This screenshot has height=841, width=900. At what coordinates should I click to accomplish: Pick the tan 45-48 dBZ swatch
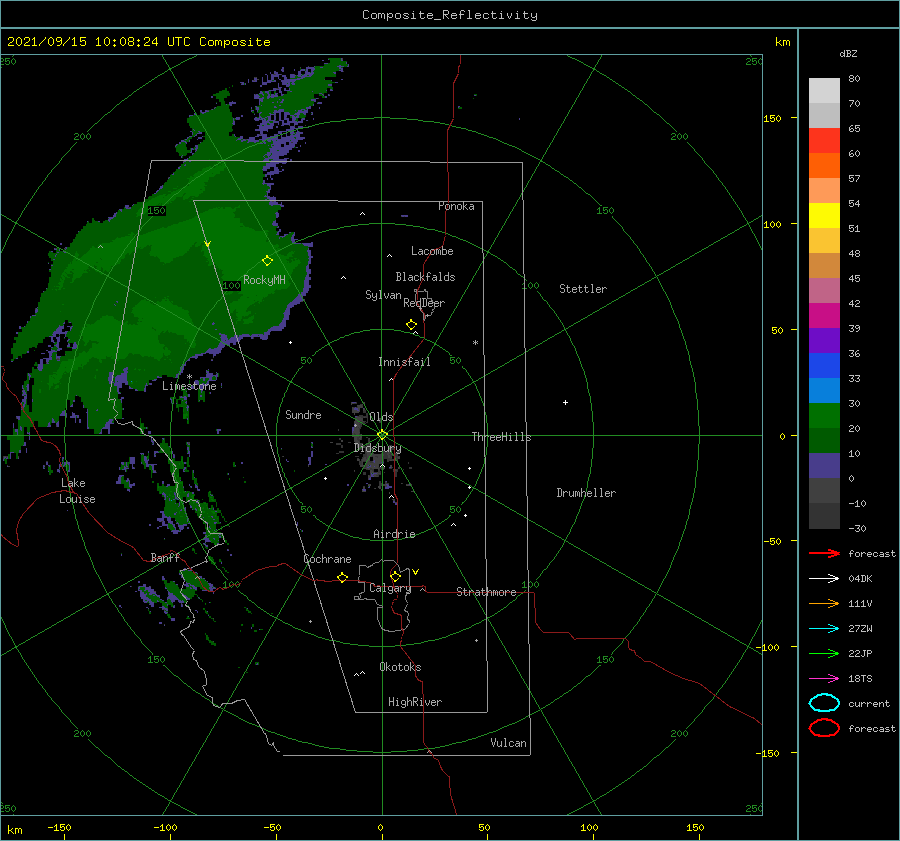(x=824, y=265)
